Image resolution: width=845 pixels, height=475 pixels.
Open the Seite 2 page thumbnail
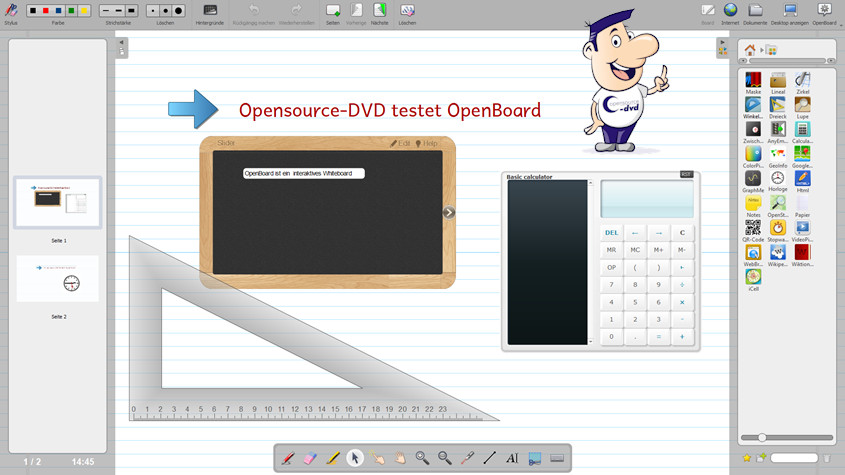58,279
